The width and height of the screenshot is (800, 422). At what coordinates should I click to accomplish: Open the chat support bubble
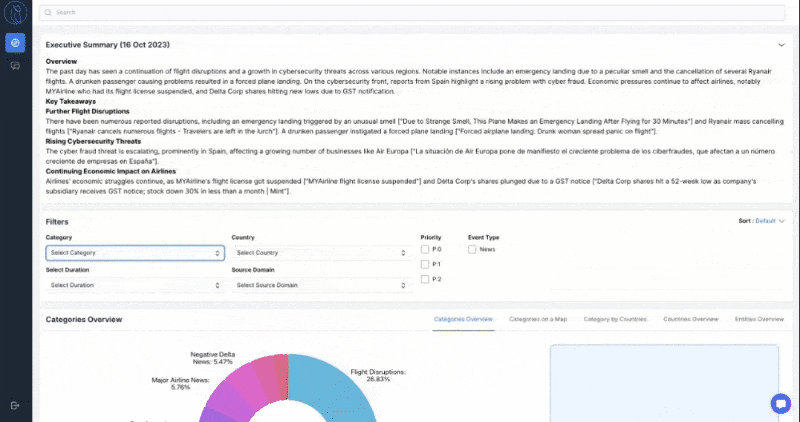click(780, 404)
